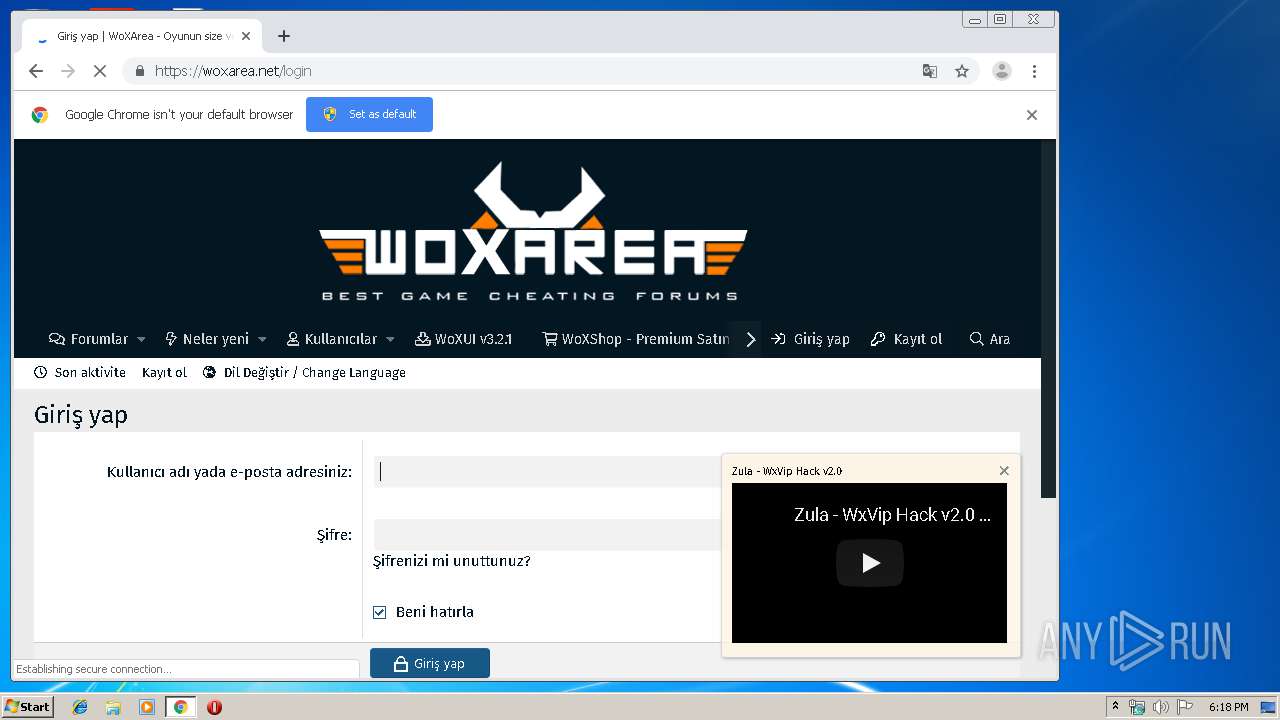This screenshot has width=1280, height=720.
Task: Click Kayıt ol in the navigation bar
Action: coord(906,339)
